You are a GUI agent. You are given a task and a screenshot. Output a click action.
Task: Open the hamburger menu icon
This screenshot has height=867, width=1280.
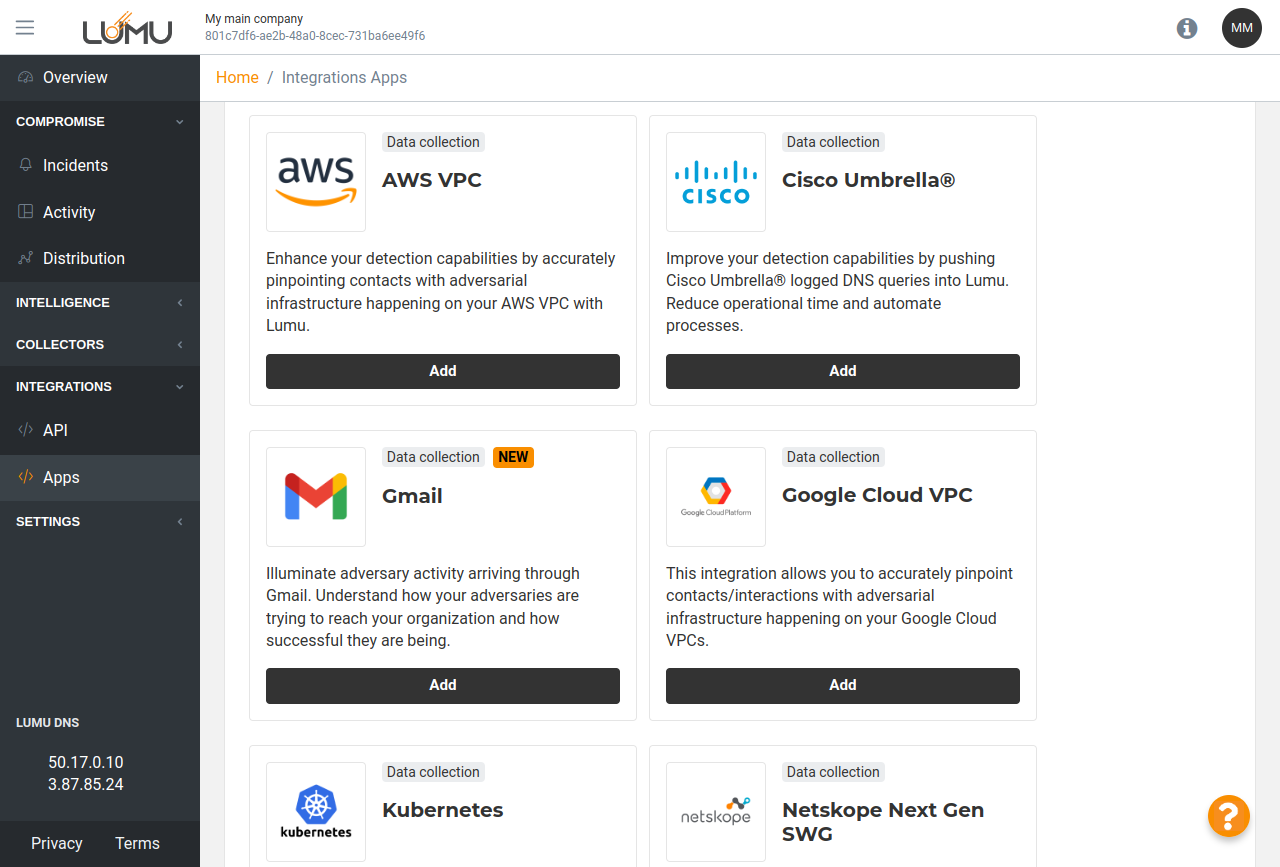25,27
